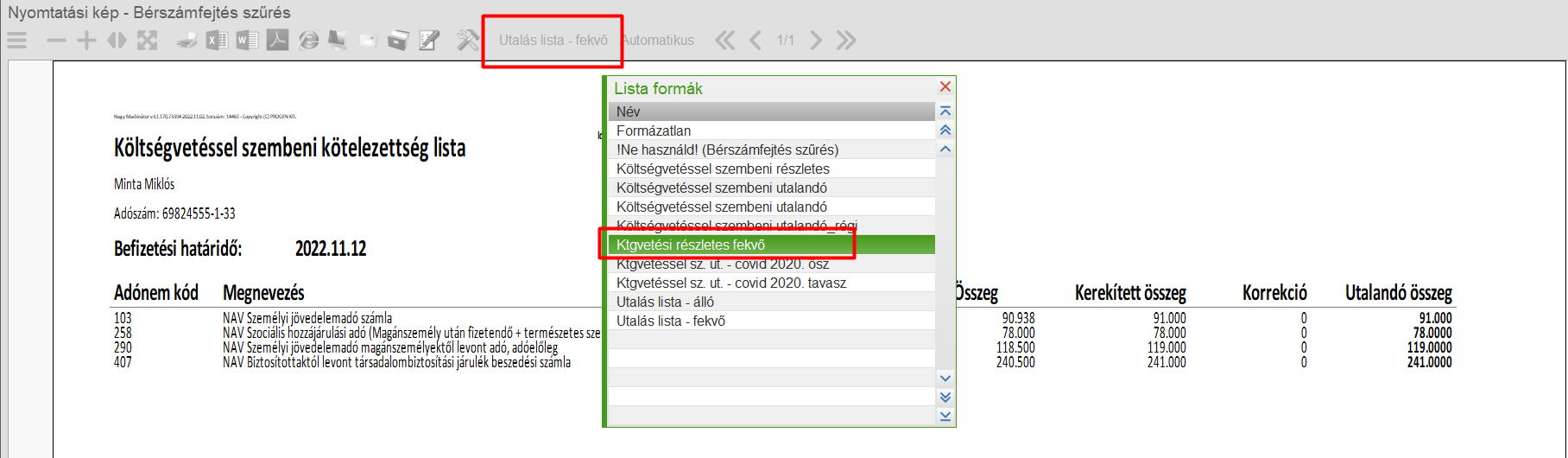Click the 'NAV Biztosítottaktól levont' description row
Image resolution: width=1568 pixels, height=458 pixels.
[x=396, y=362]
